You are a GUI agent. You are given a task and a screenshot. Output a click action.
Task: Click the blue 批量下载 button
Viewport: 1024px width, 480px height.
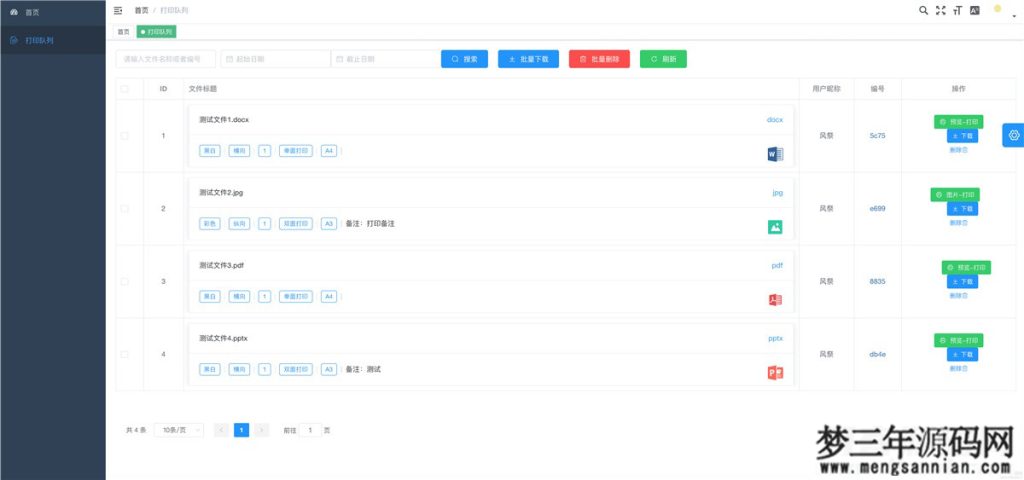tap(529, 59)
